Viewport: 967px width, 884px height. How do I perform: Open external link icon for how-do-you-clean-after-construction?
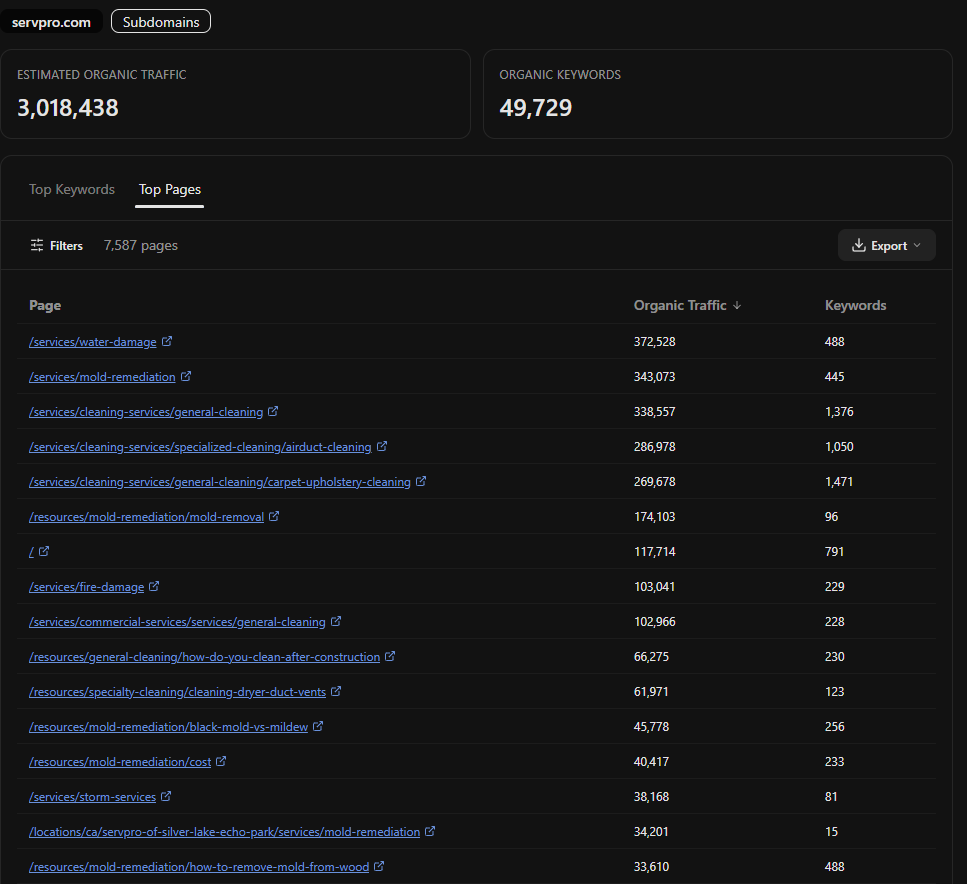coord(390,656)
